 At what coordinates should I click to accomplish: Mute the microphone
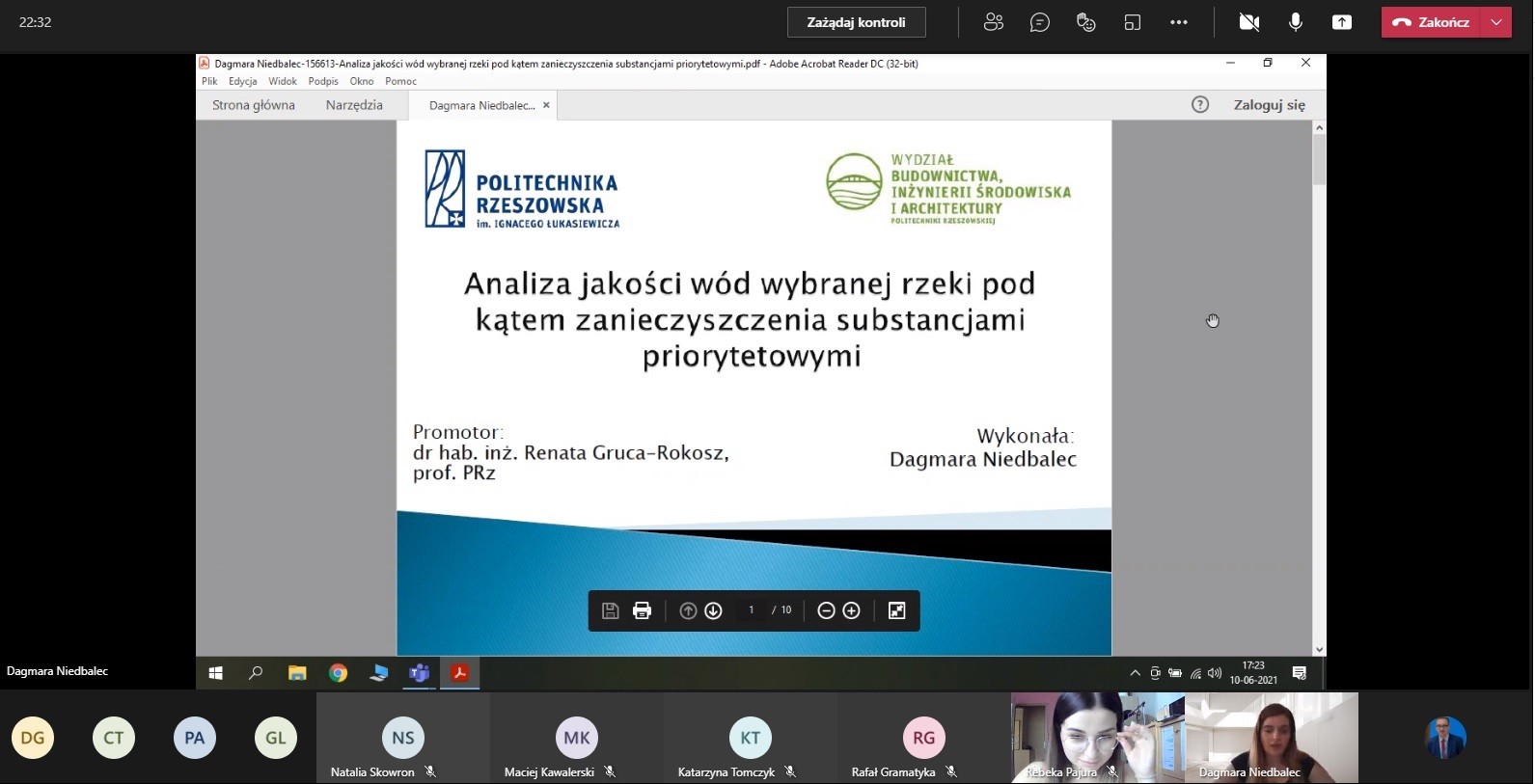coord(1296,22)
